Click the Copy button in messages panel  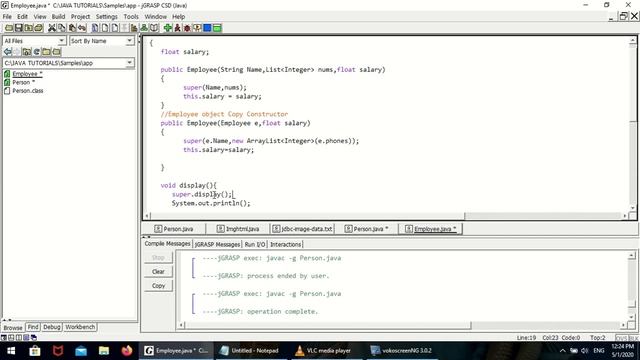click(x=158, y=286)
